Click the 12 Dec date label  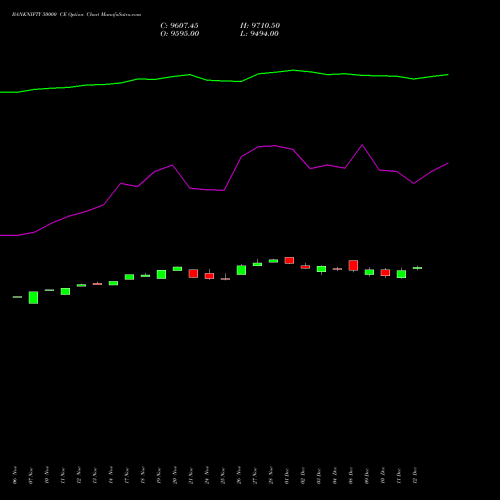[415, 475]
